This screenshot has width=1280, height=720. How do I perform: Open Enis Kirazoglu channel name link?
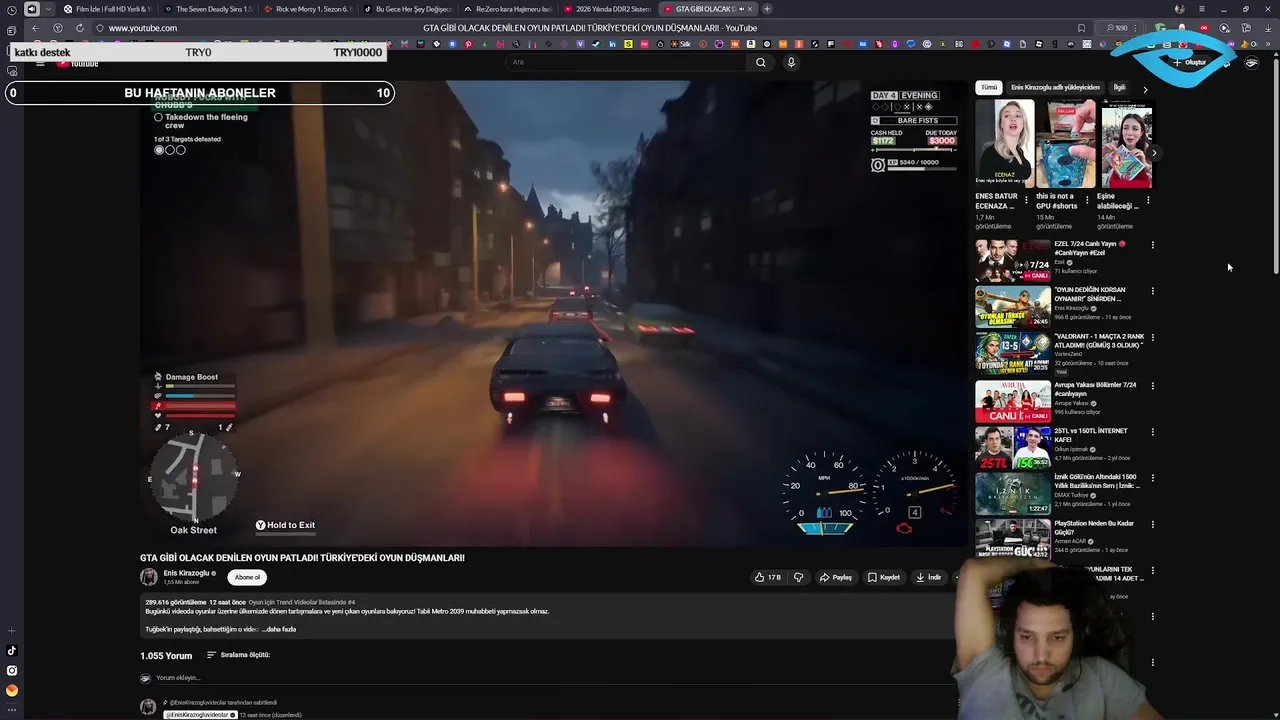pos(187,573)
